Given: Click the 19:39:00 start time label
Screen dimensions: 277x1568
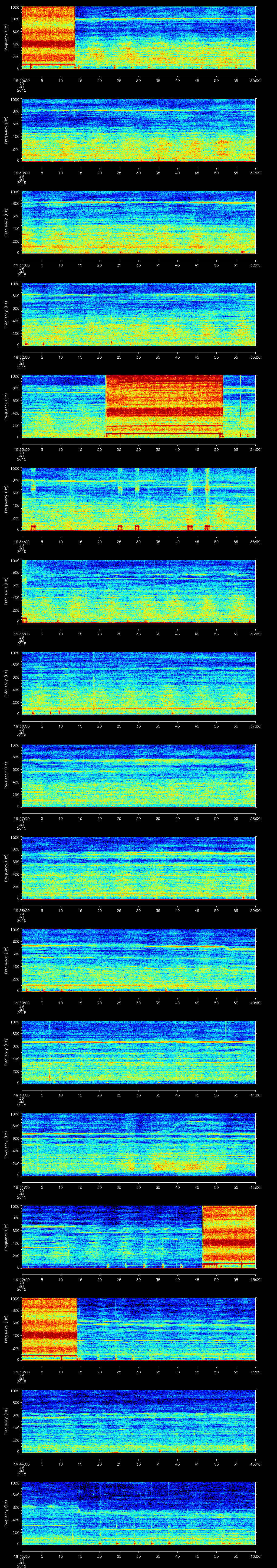Looking at the screenshot, I should pos(21,1003).
